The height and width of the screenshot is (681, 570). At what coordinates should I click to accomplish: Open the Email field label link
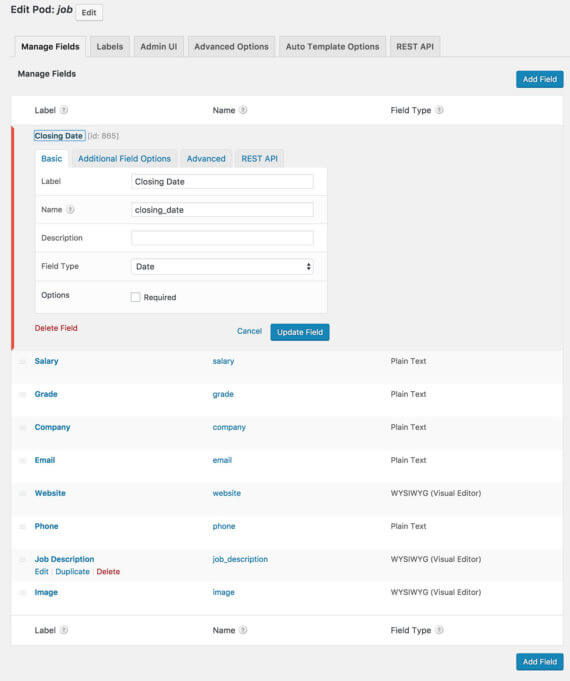tap(45, 460)
